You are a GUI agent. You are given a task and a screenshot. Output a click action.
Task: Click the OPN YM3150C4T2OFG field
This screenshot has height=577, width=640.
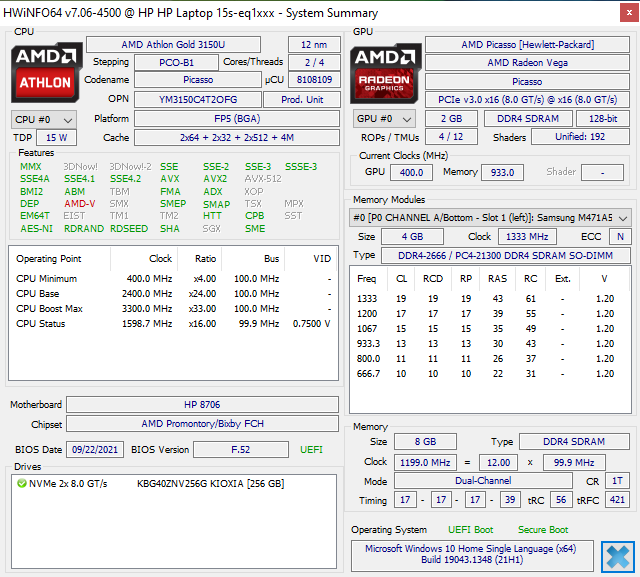click(198, 100)
